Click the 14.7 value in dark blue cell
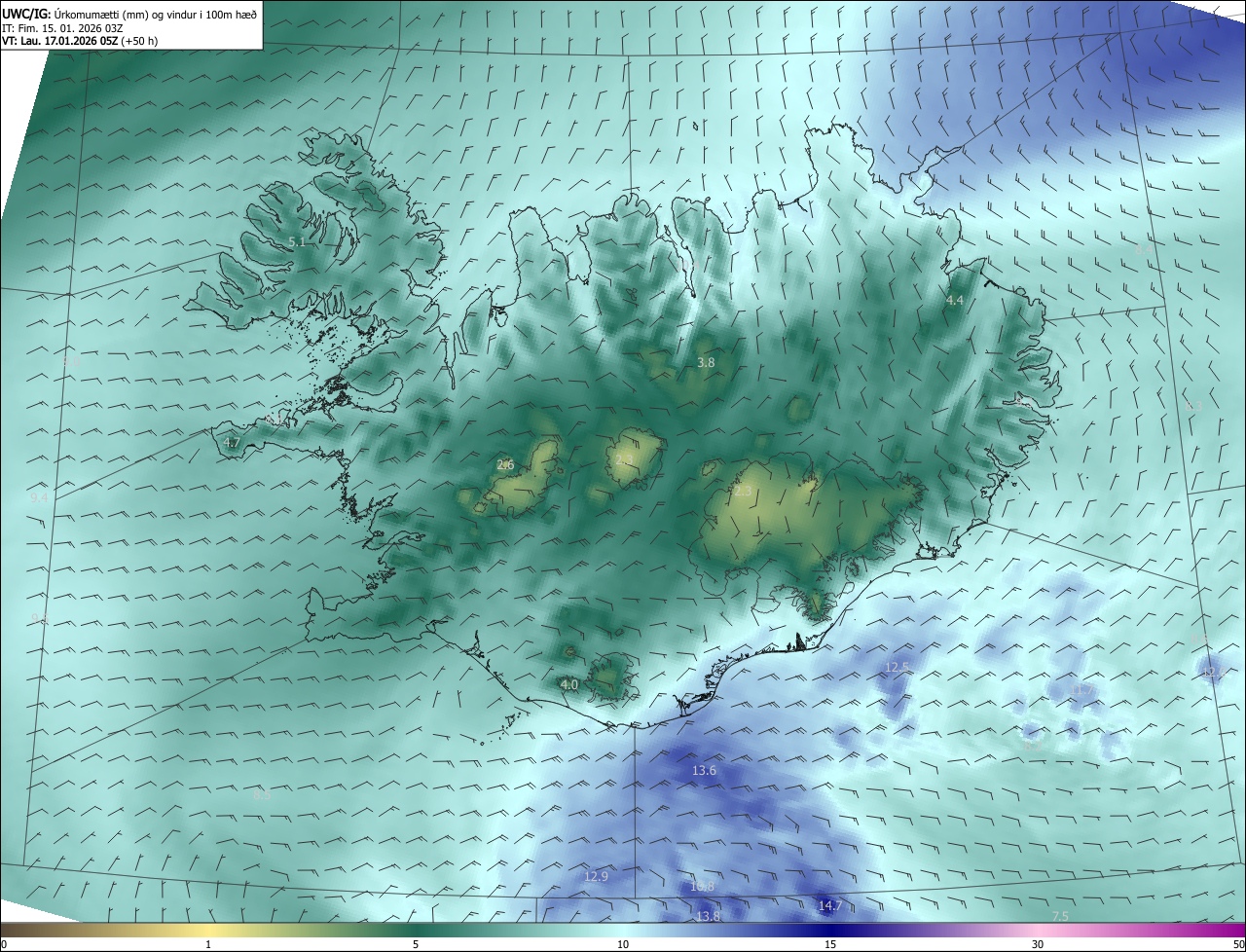This screenshot has height=952, width=1246. click(829, 905)
